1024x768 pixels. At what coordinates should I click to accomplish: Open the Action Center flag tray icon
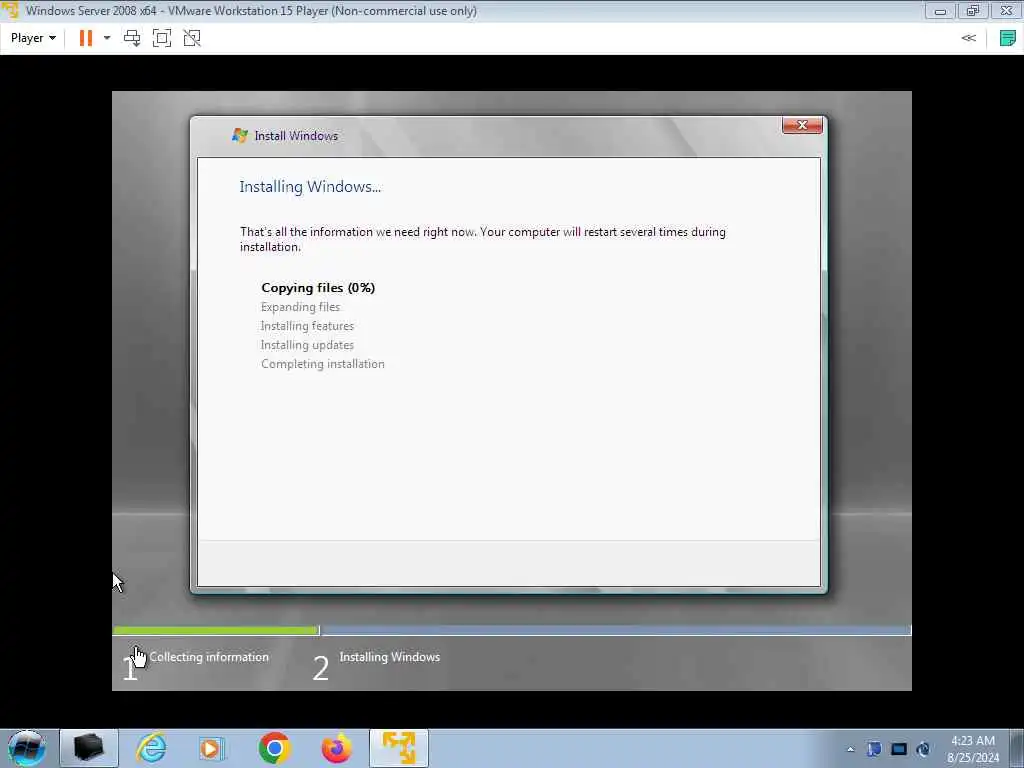tap(874, 749)
